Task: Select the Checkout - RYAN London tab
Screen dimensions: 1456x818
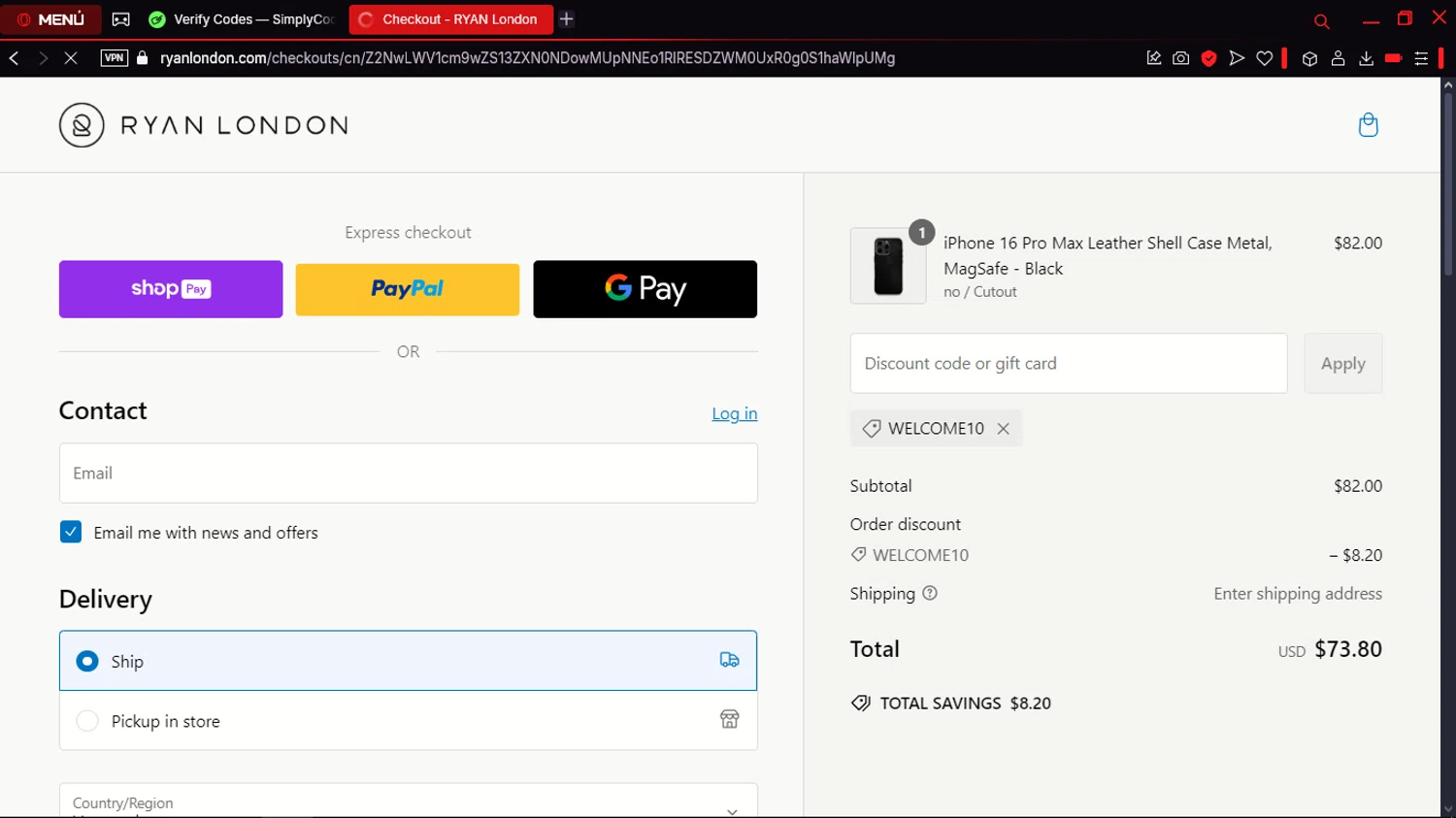Action: click(450, 19)
